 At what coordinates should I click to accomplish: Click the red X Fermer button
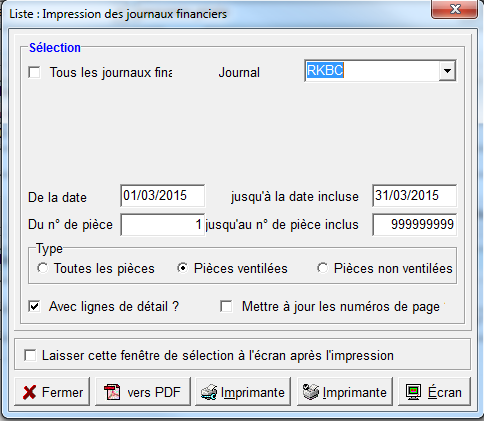pos(52,392)
